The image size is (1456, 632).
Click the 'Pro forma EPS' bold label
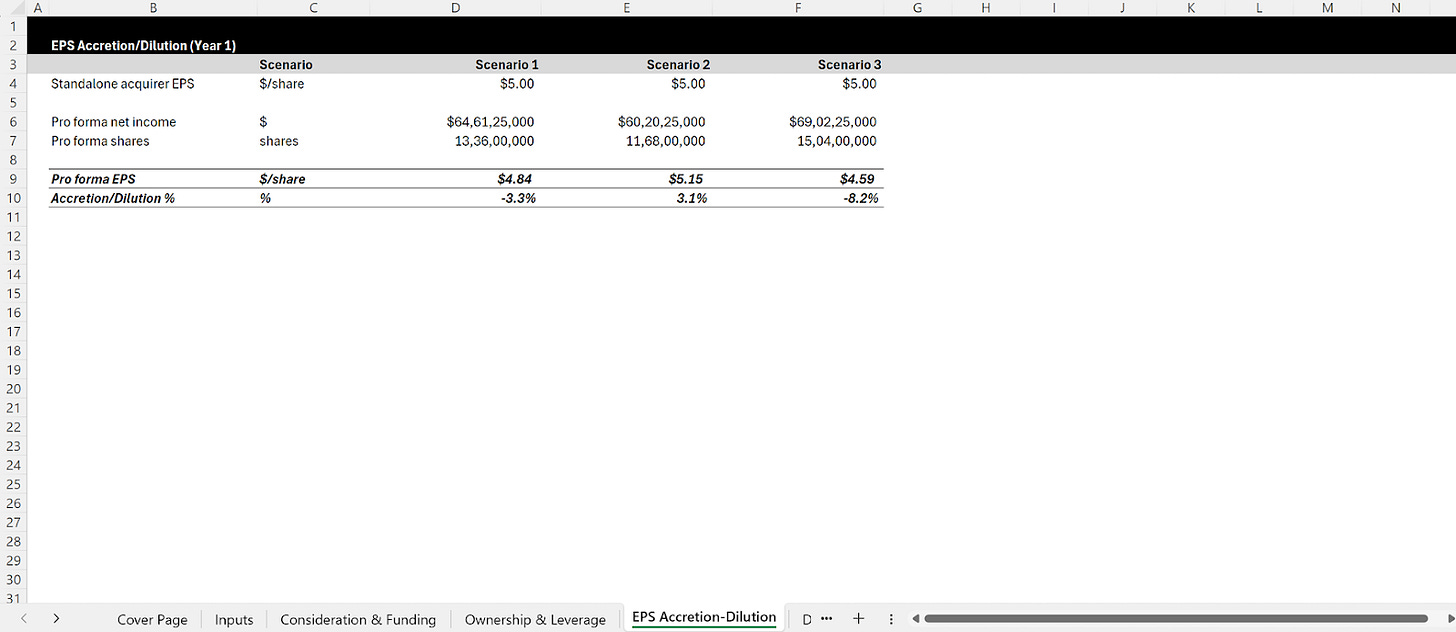[x=92, y=179]
